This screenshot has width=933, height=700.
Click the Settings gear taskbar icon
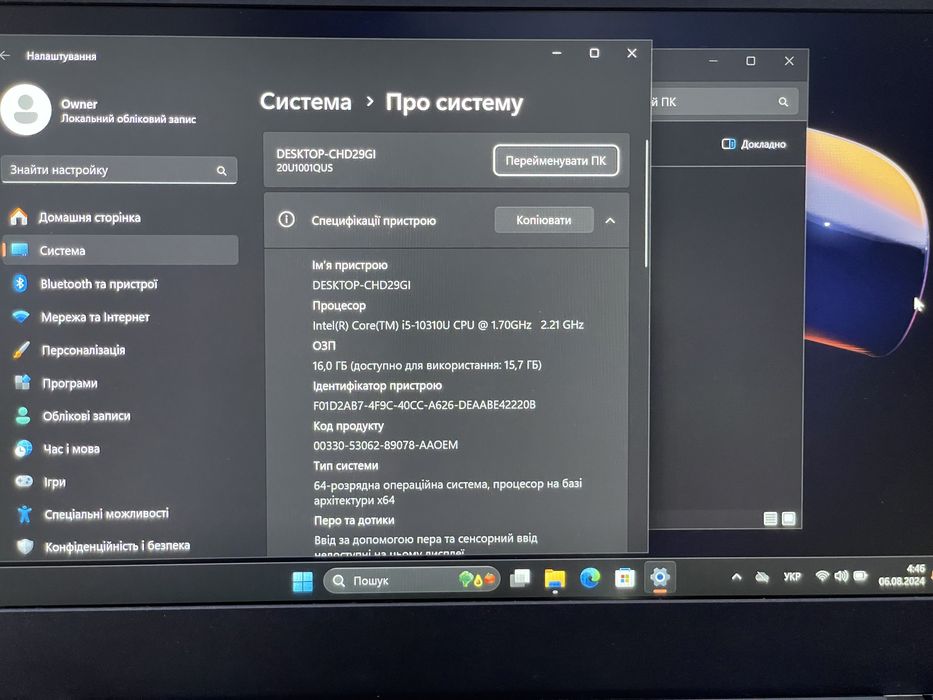tap(660, 577)
